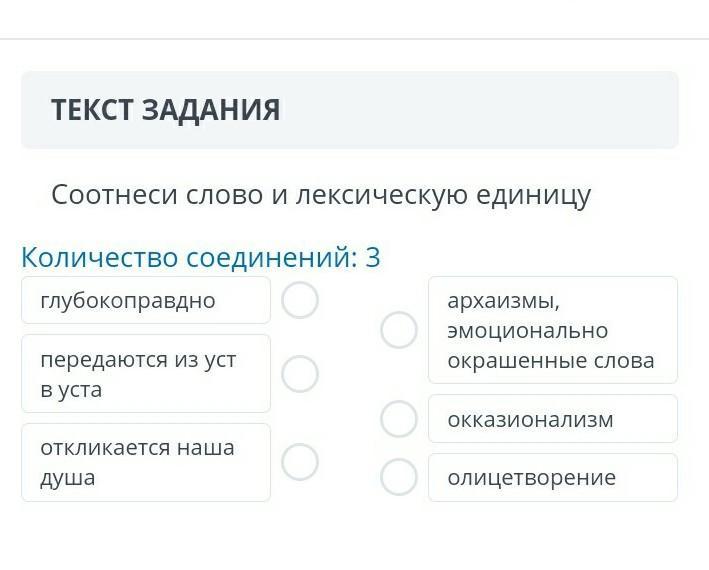
Task: Toggle connector circle beside откликается наша душа
Action: pos(300,462)
